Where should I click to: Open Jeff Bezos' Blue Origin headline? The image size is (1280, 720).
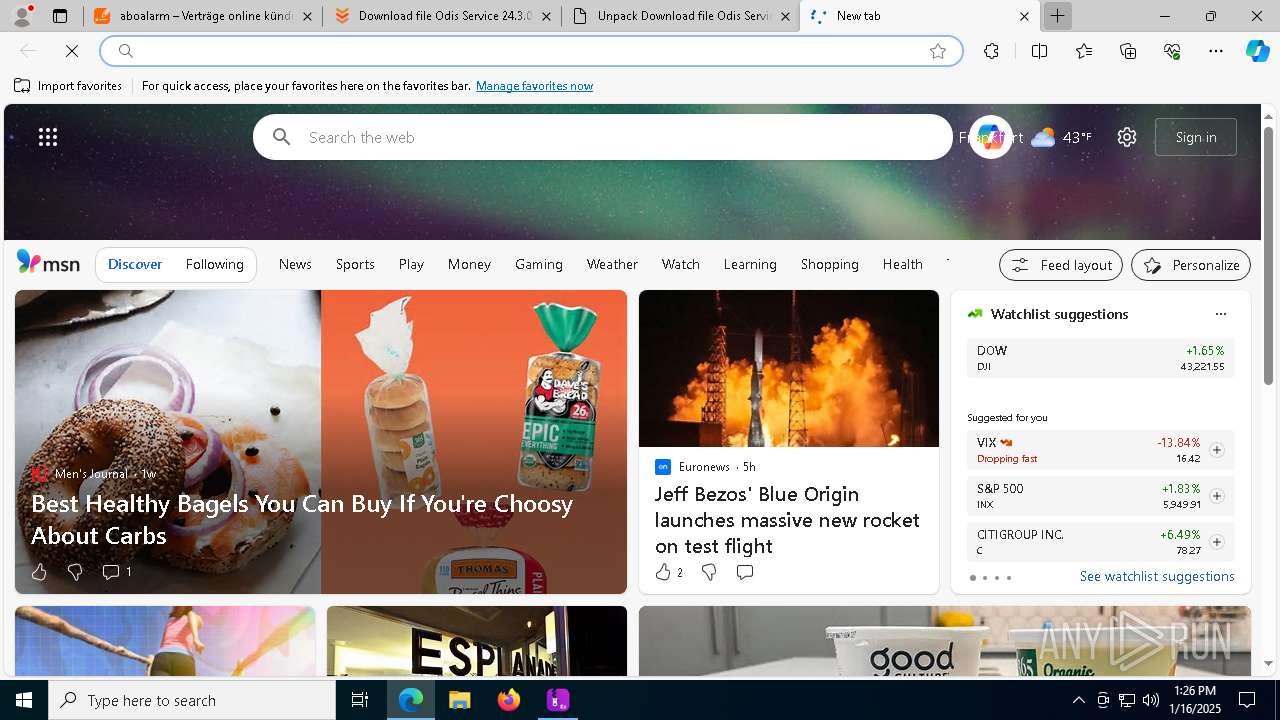coord(787,520)
